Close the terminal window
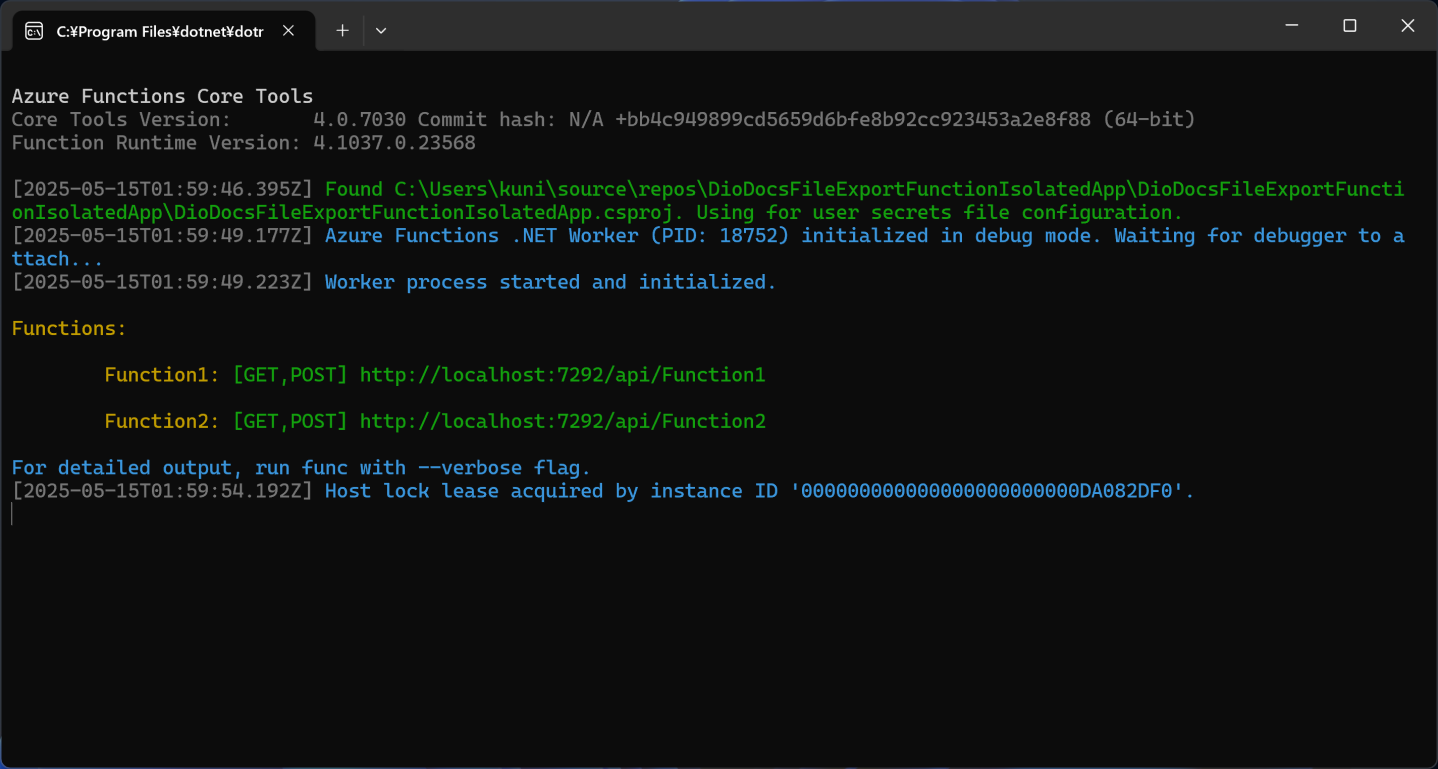This screenshot has height=769, width=1438. [1408, 26]
